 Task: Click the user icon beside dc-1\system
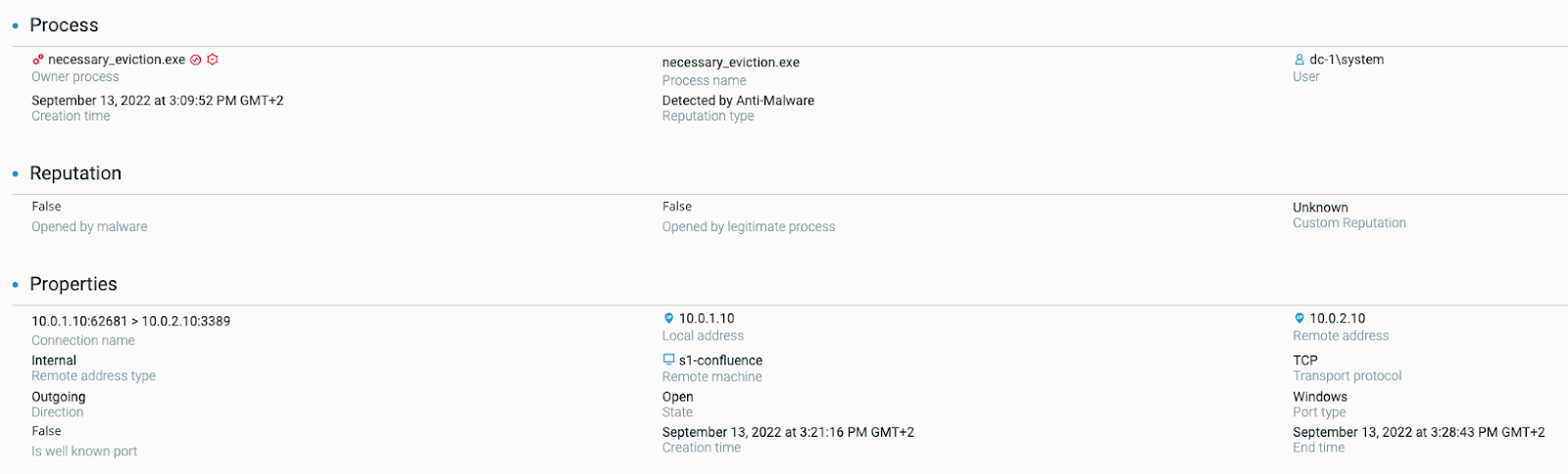tap(1299, 60)
